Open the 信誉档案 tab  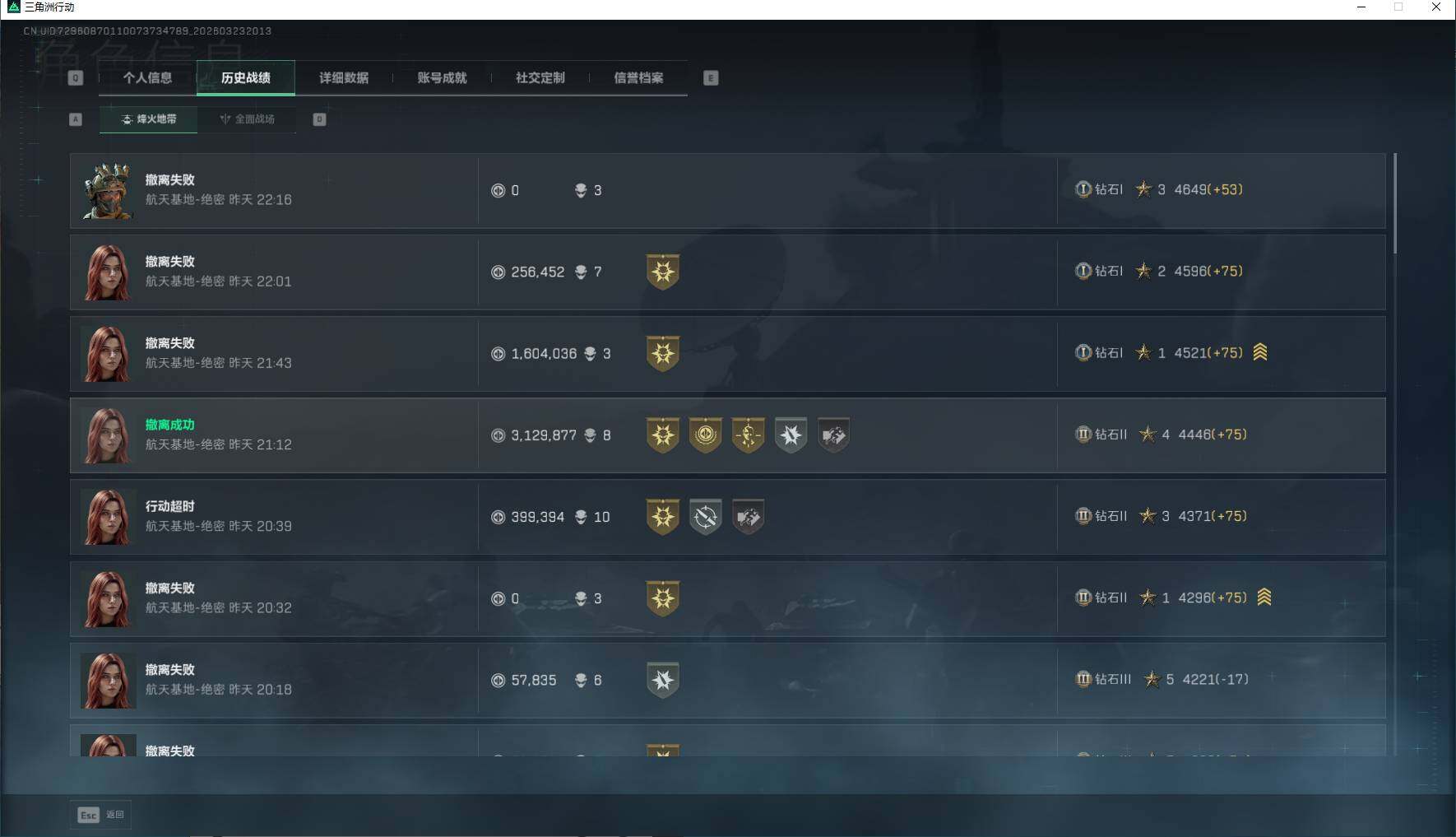pos(639,78)
